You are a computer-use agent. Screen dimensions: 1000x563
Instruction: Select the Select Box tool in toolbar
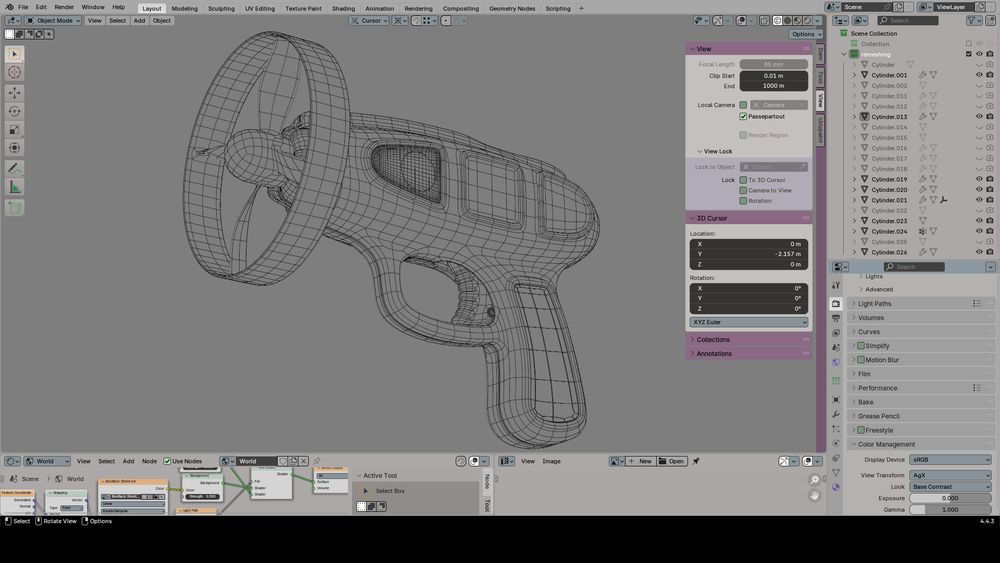point(14,54)
